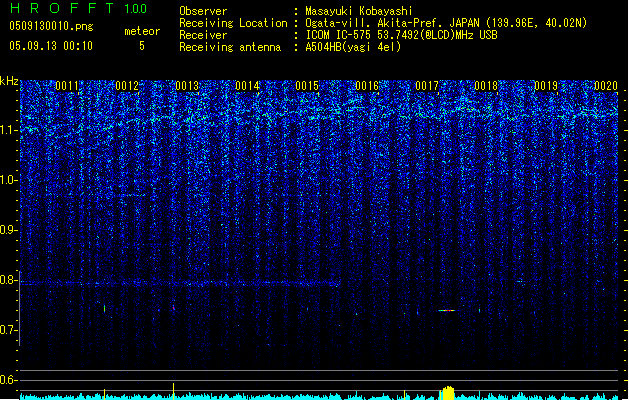
Task: Click the 0.6 kHz axis tick label
Action: 8,380
